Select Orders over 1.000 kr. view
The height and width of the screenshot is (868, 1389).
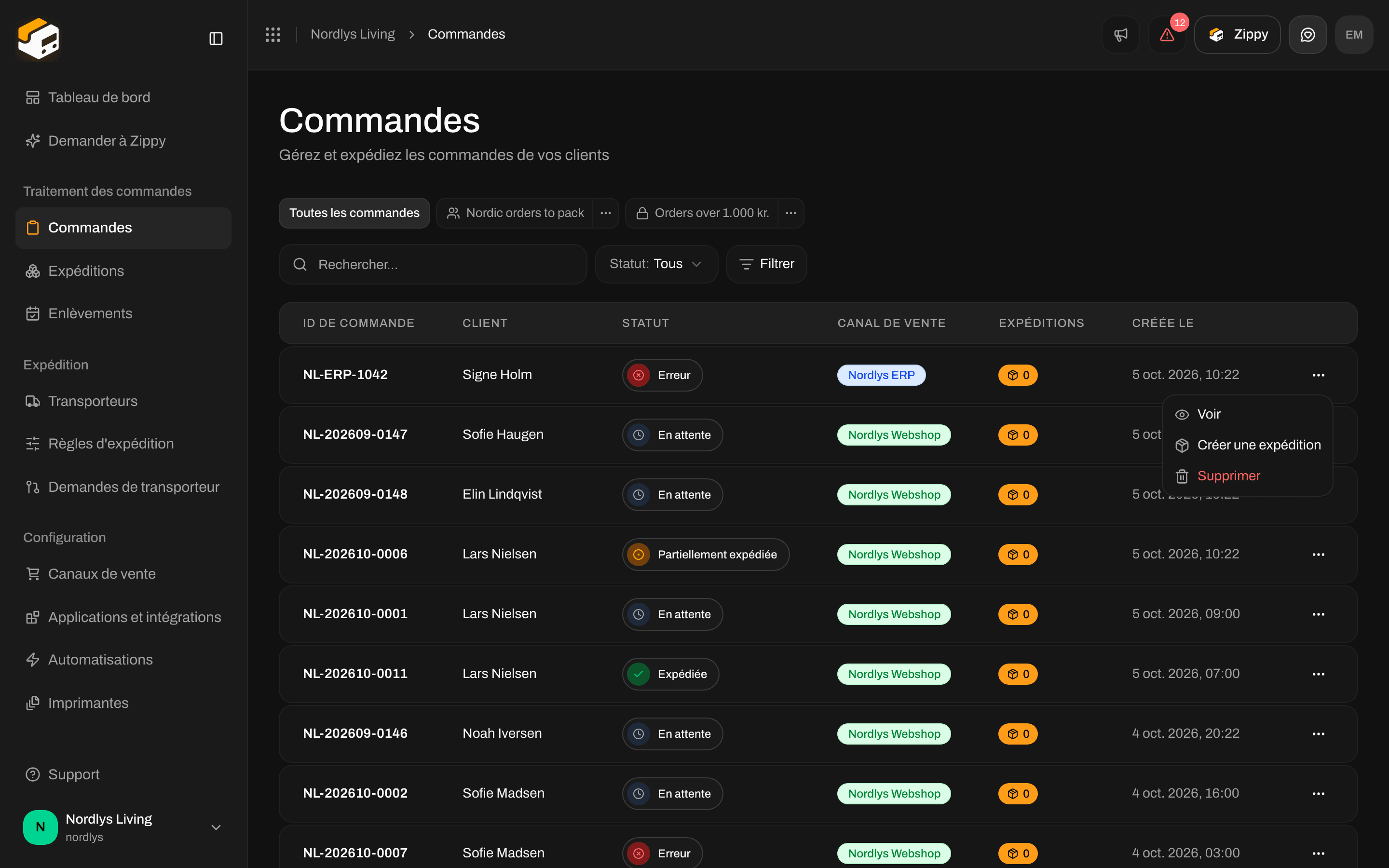point(702,213)
